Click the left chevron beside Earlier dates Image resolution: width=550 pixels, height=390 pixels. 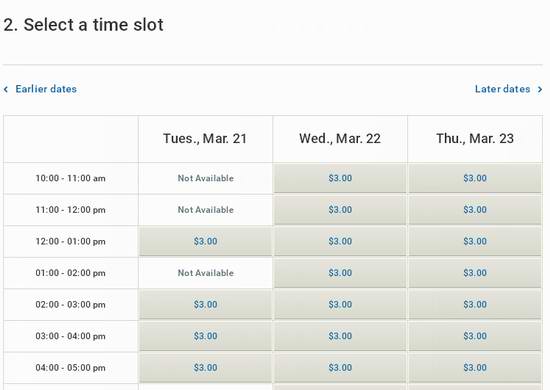[x=6, y=89]
